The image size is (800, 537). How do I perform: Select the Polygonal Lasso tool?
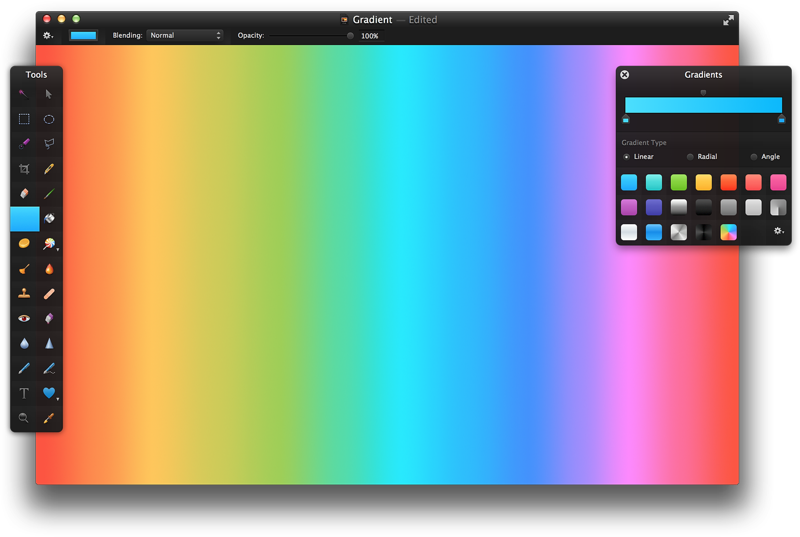coord(49,144)
